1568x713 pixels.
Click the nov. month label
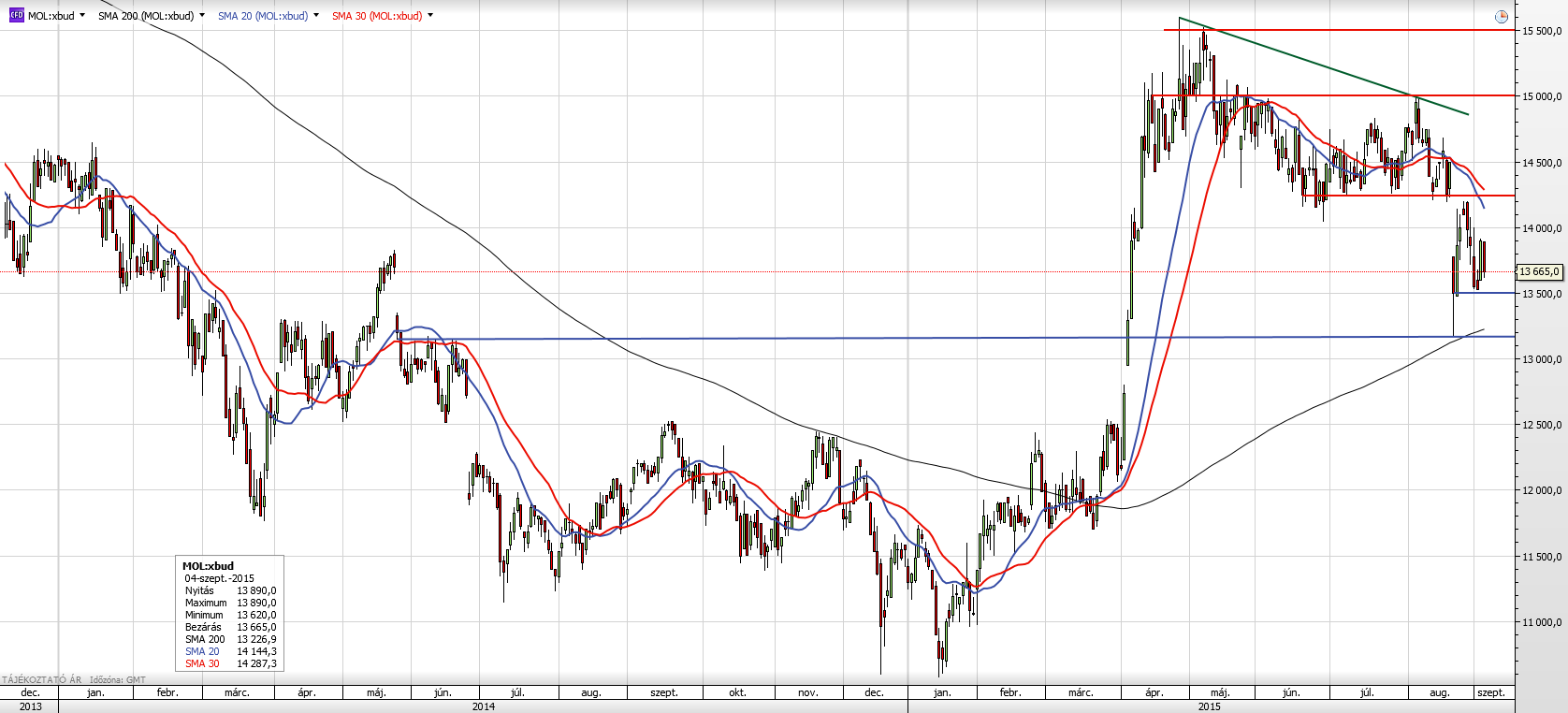point(808,693)
